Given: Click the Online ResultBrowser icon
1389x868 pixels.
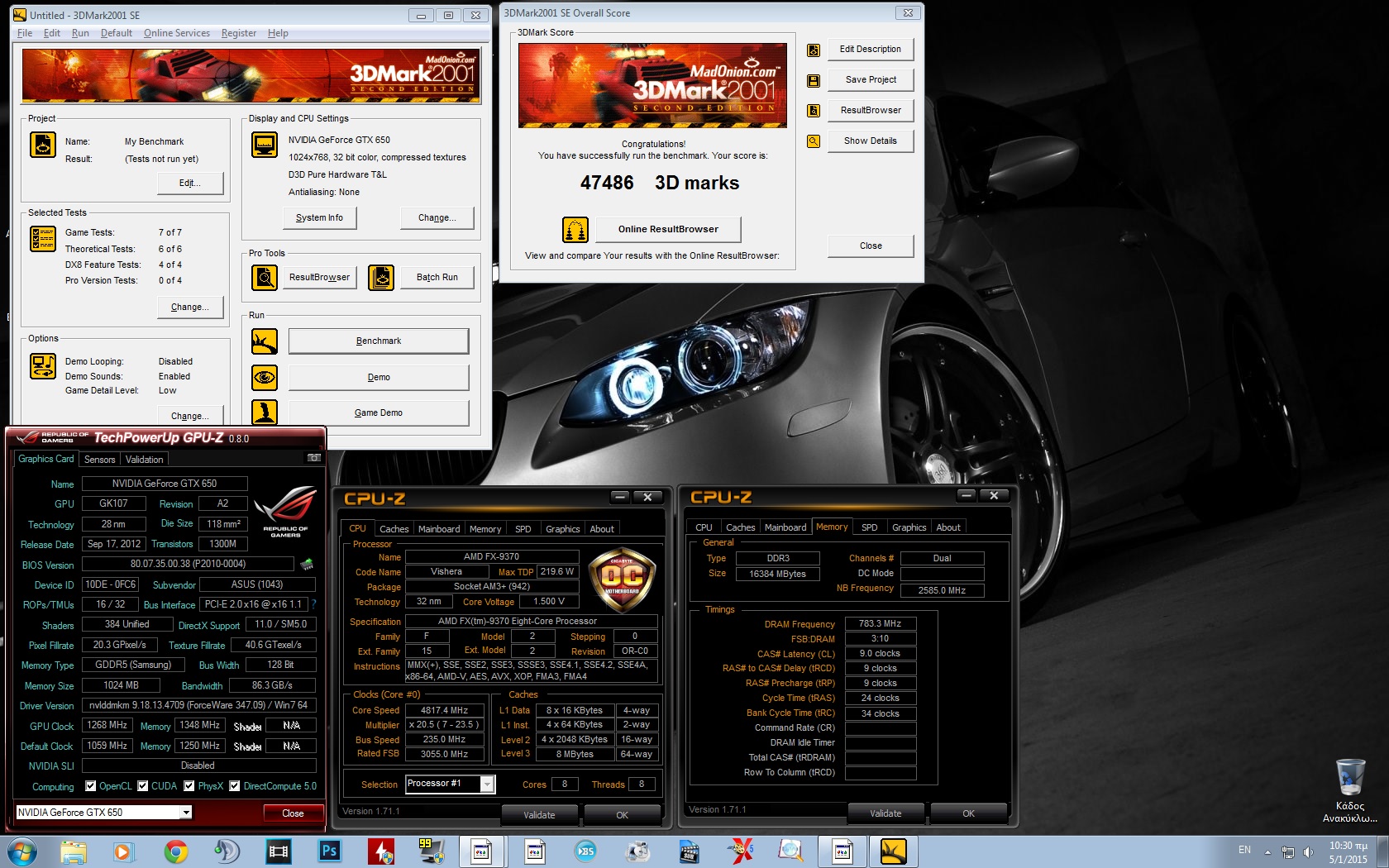Looking at the screenshot, I should 575,230.
